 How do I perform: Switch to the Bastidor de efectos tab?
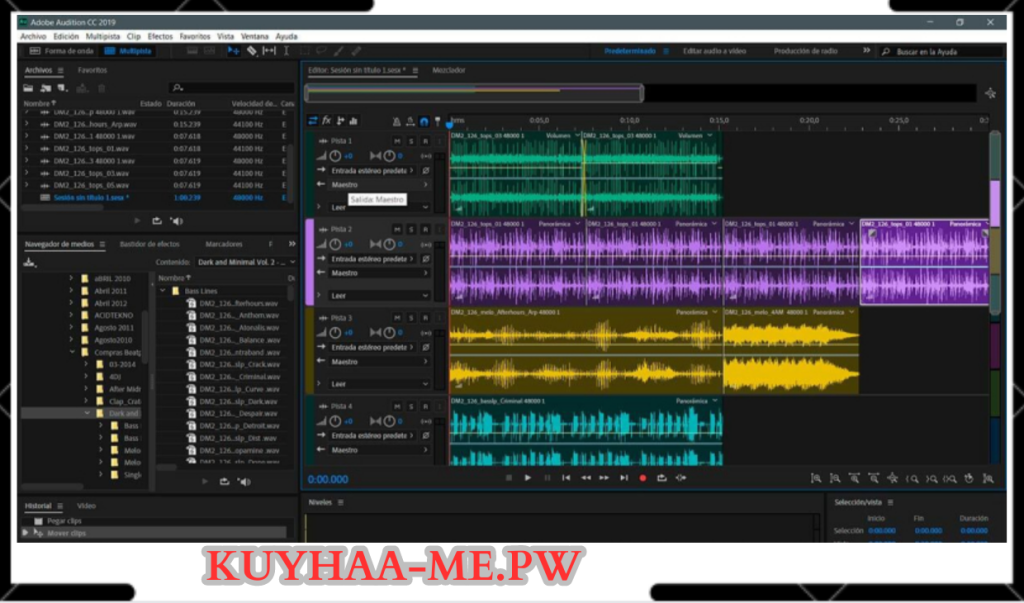[150, 244]
